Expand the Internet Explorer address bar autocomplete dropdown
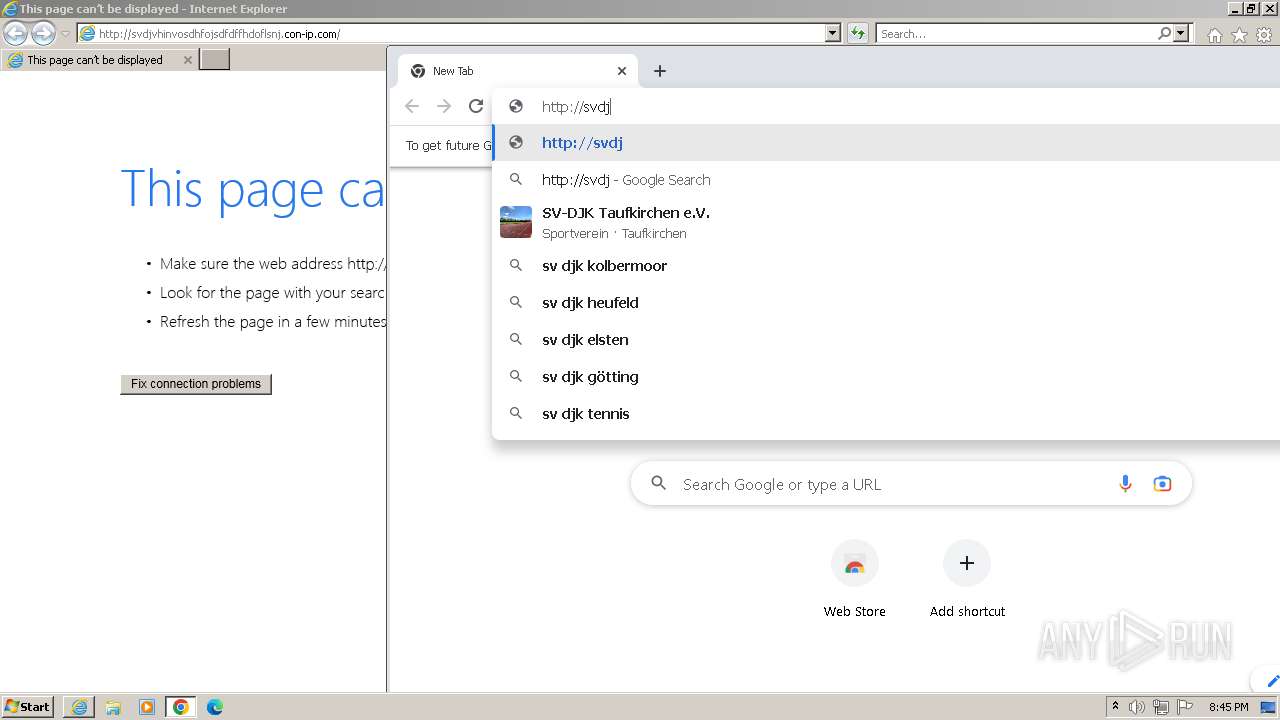The image size is (1280, 720). pos(833,34)
